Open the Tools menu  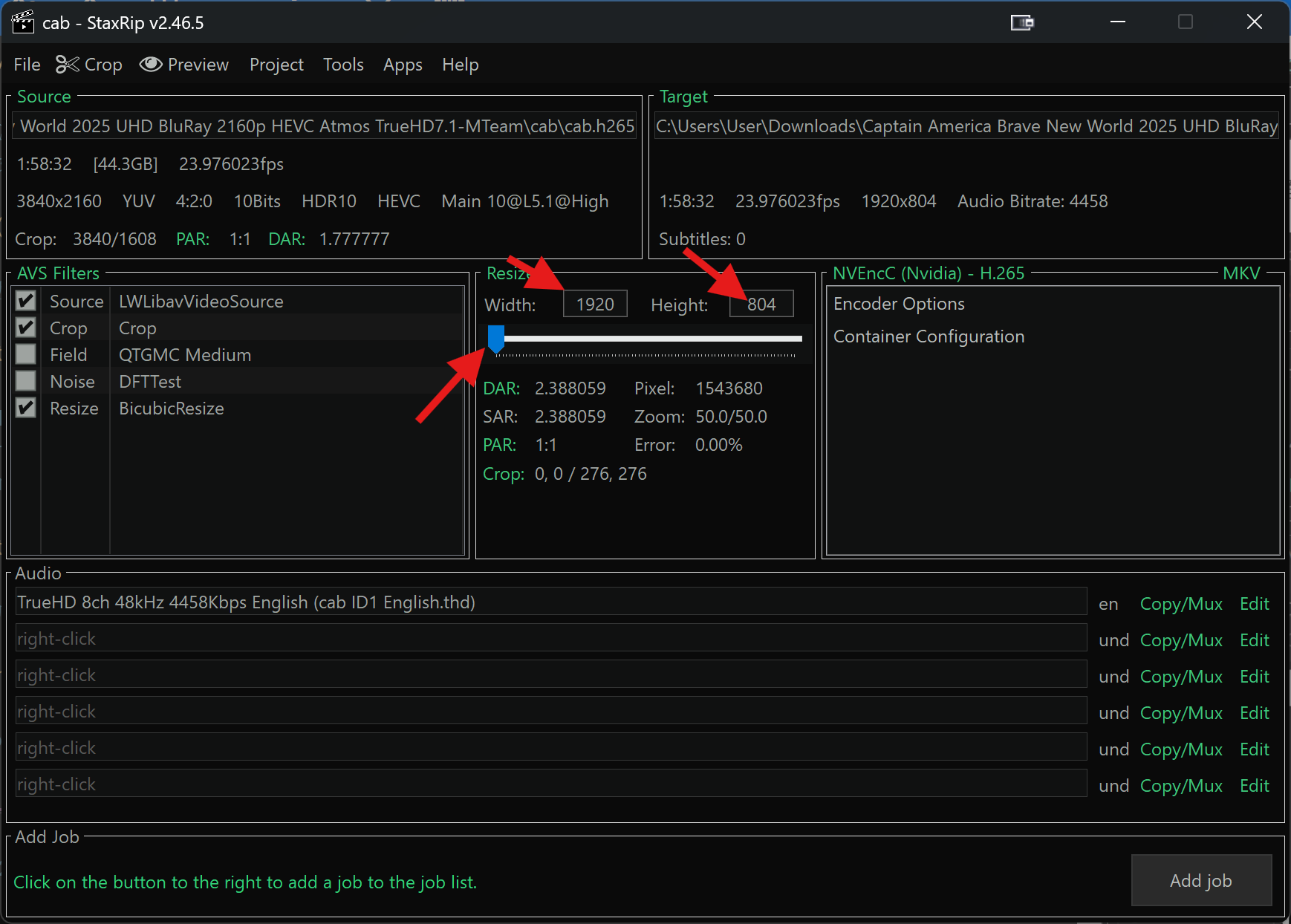coord(343,65)
